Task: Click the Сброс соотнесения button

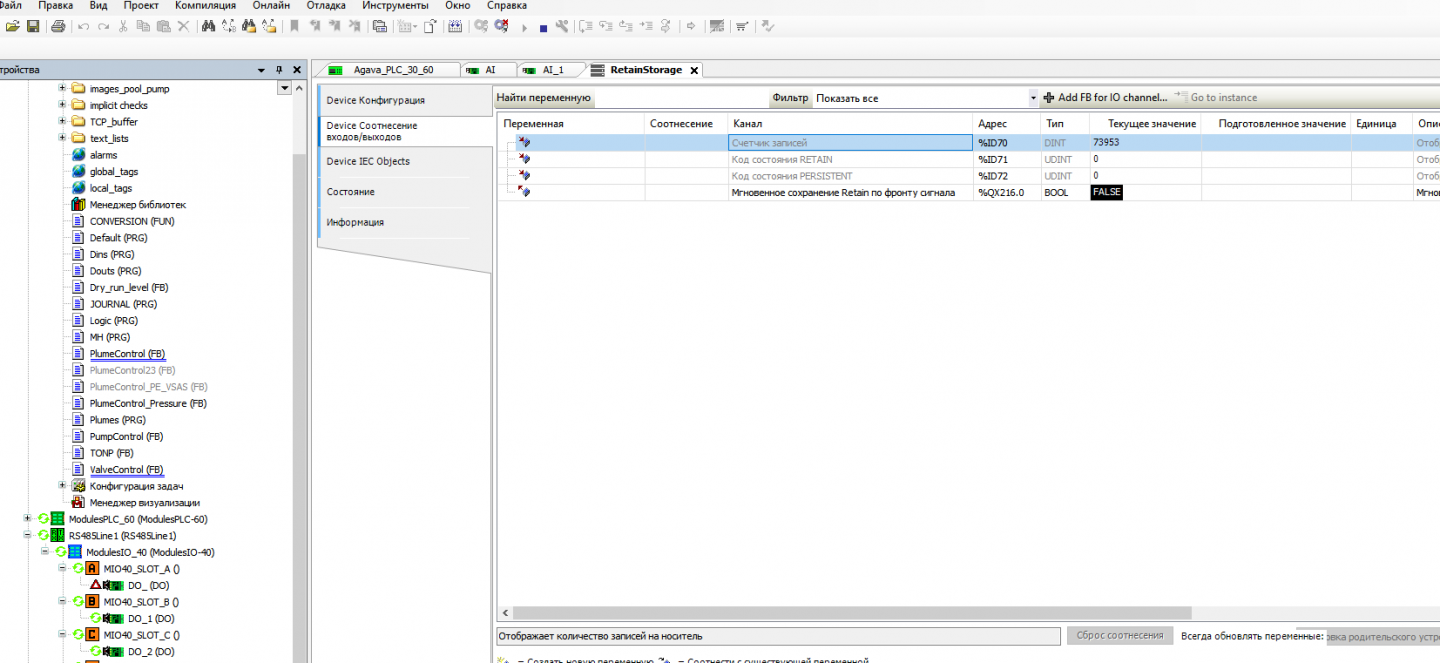Action: coord(1120,636)
